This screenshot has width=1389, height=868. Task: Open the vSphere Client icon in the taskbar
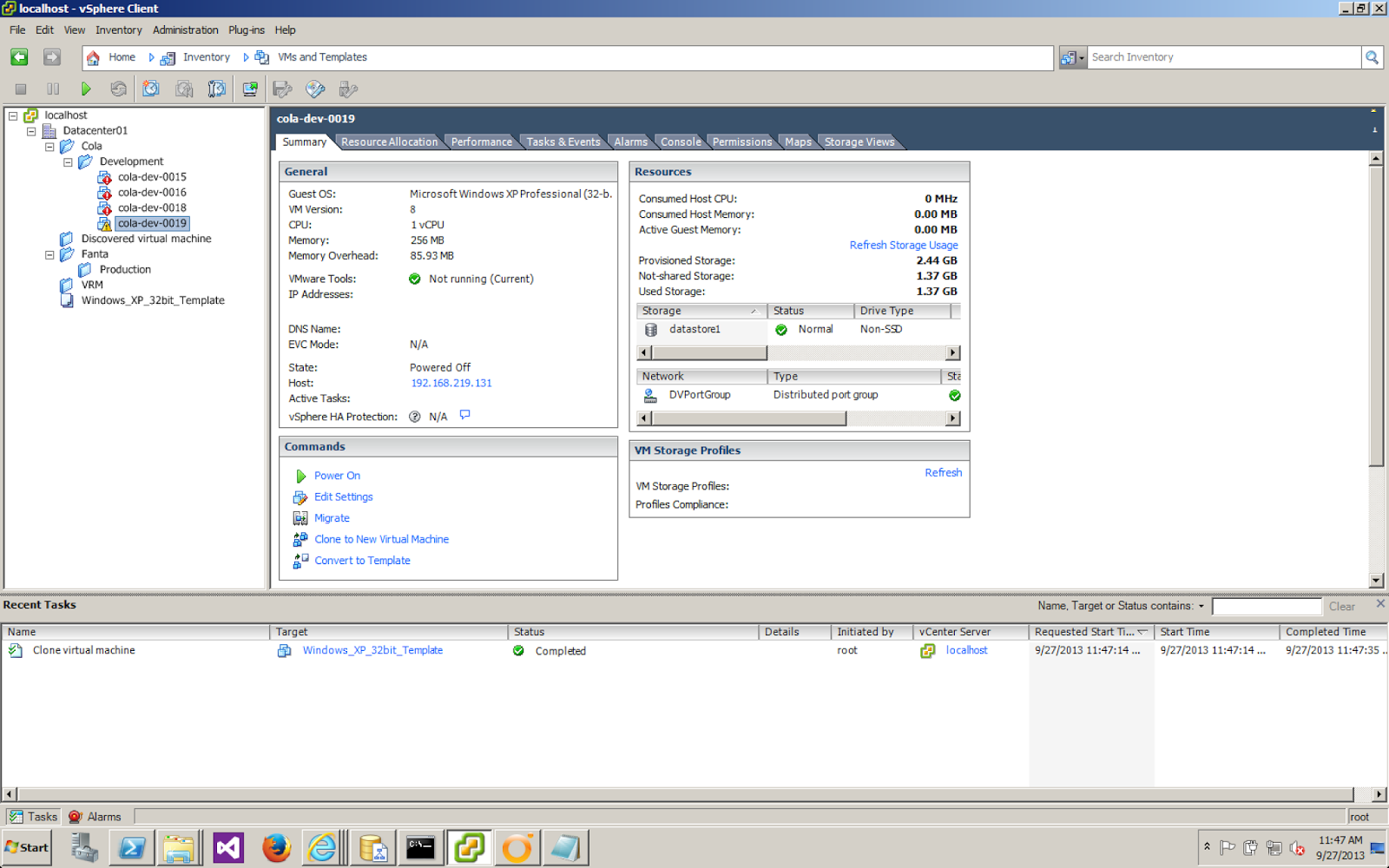[x=470, y=847]
